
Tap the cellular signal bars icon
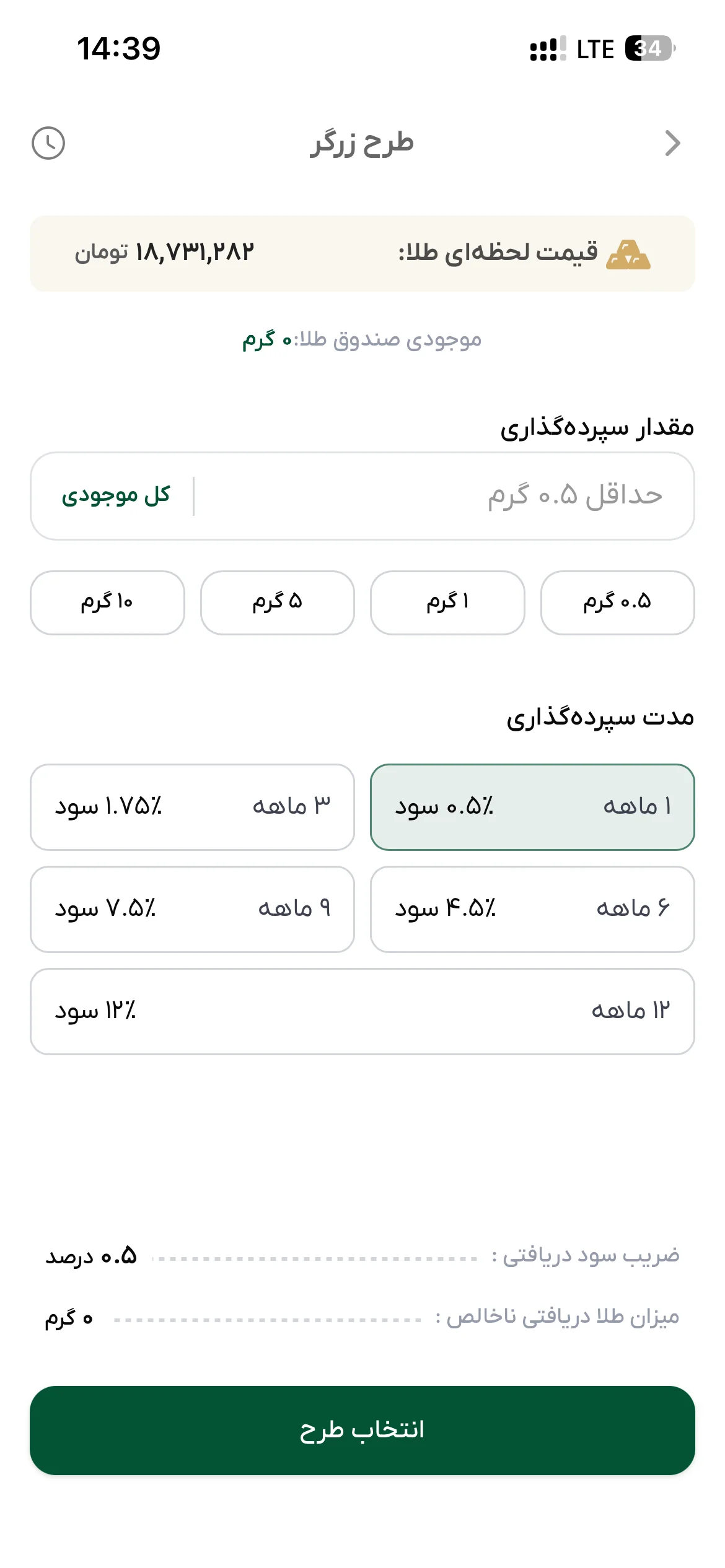[548, 48]
